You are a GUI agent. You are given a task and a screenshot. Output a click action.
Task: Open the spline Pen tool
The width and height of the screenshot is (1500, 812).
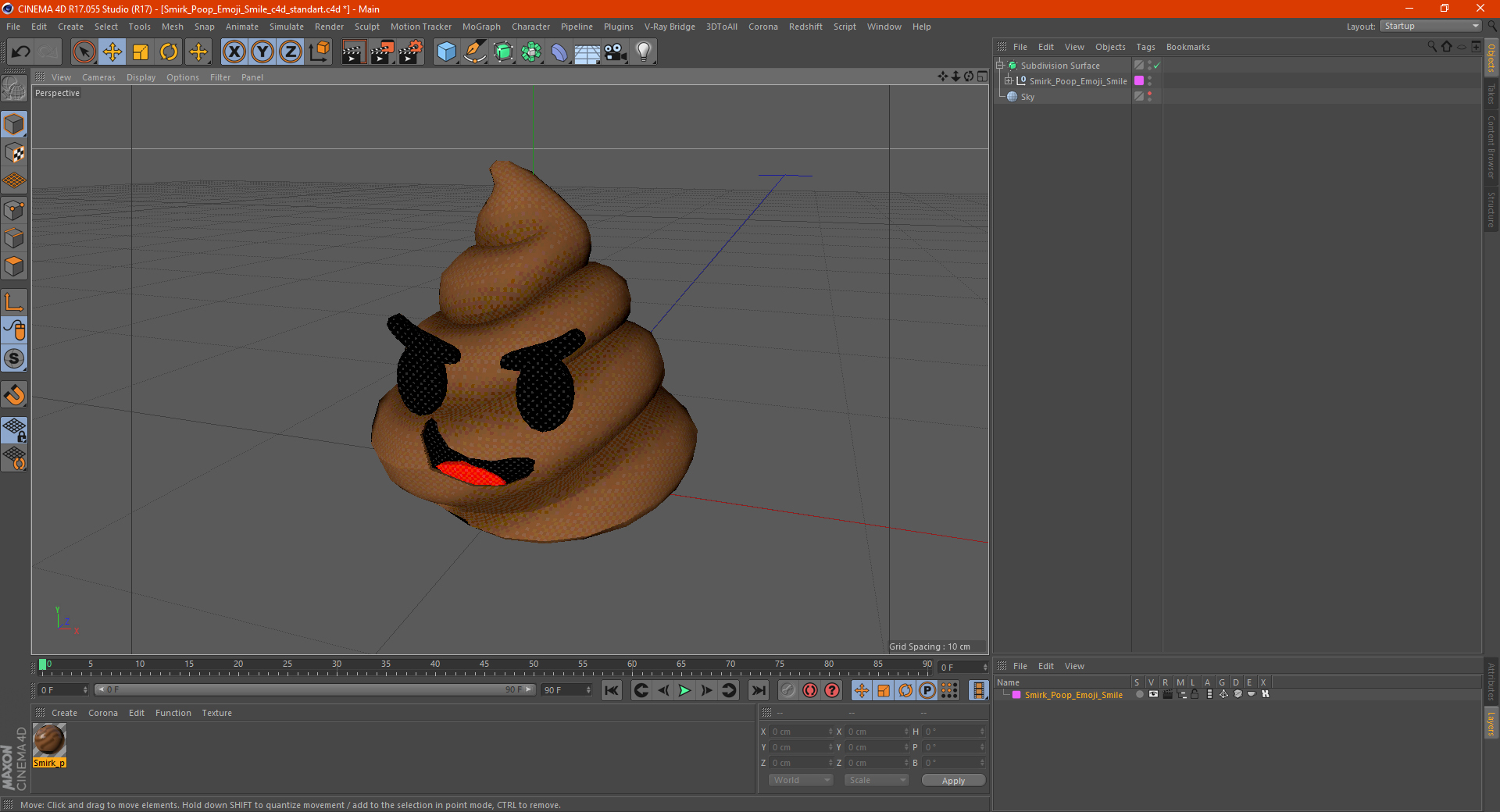click(475, 52)
